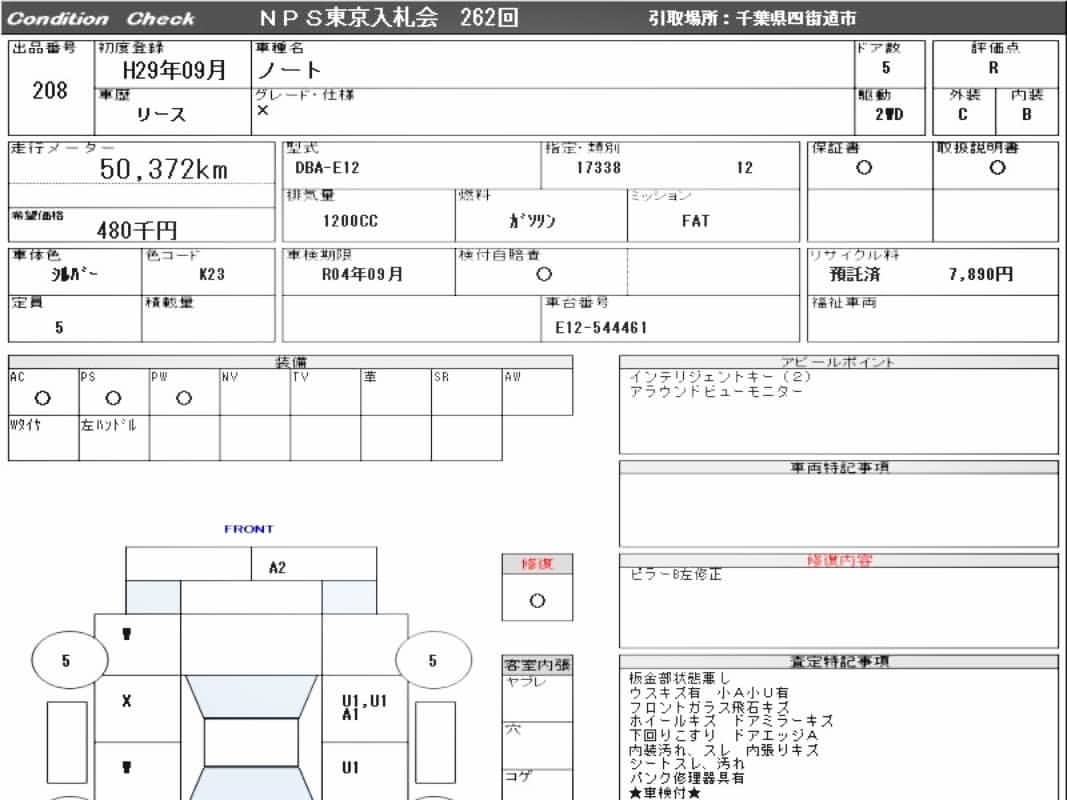Select the drive type 2WD
This screenshot has height=800, width=1067.
click(x=889, y=114)
